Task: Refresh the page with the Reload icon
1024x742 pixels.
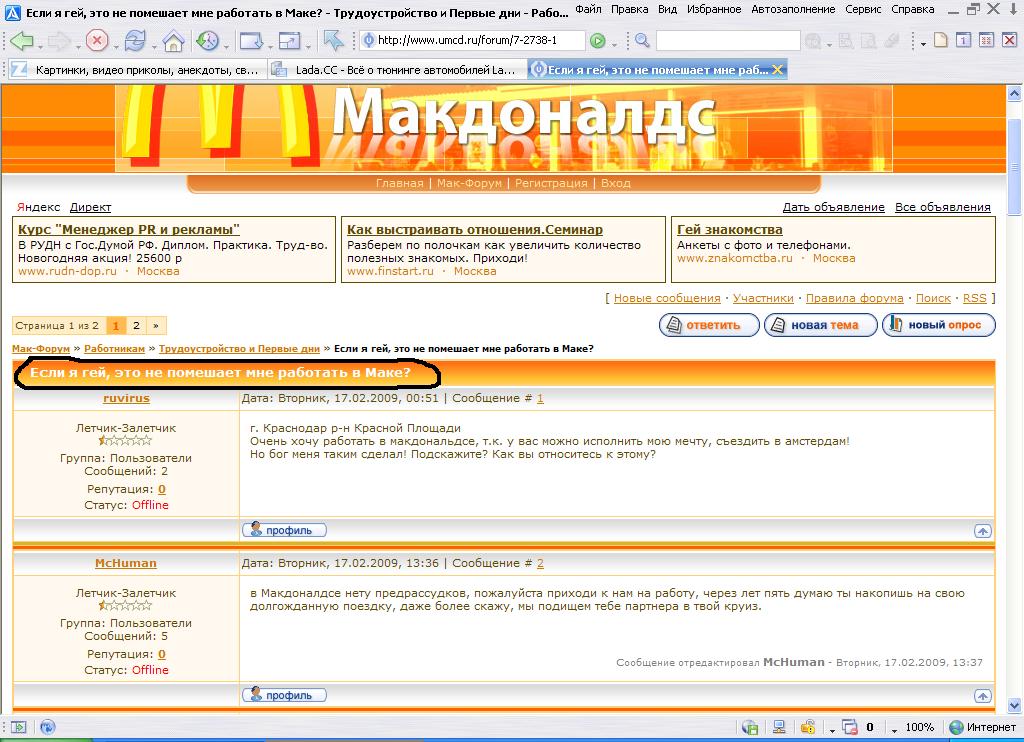Action: 134,41
